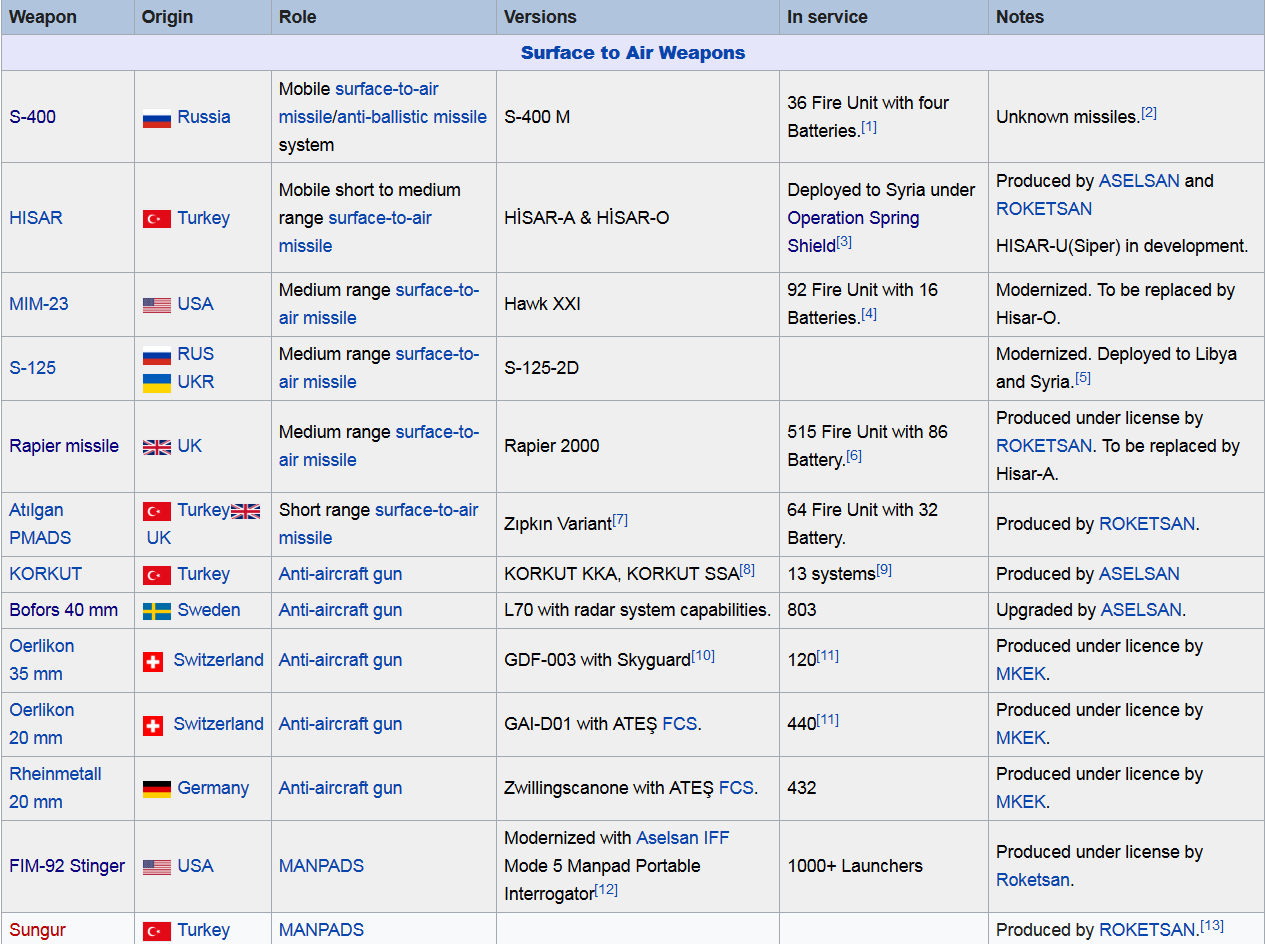Click the Russia flag in the S-400 row
This screenshot has width=1265, height=944.
[x=157, y=118]
